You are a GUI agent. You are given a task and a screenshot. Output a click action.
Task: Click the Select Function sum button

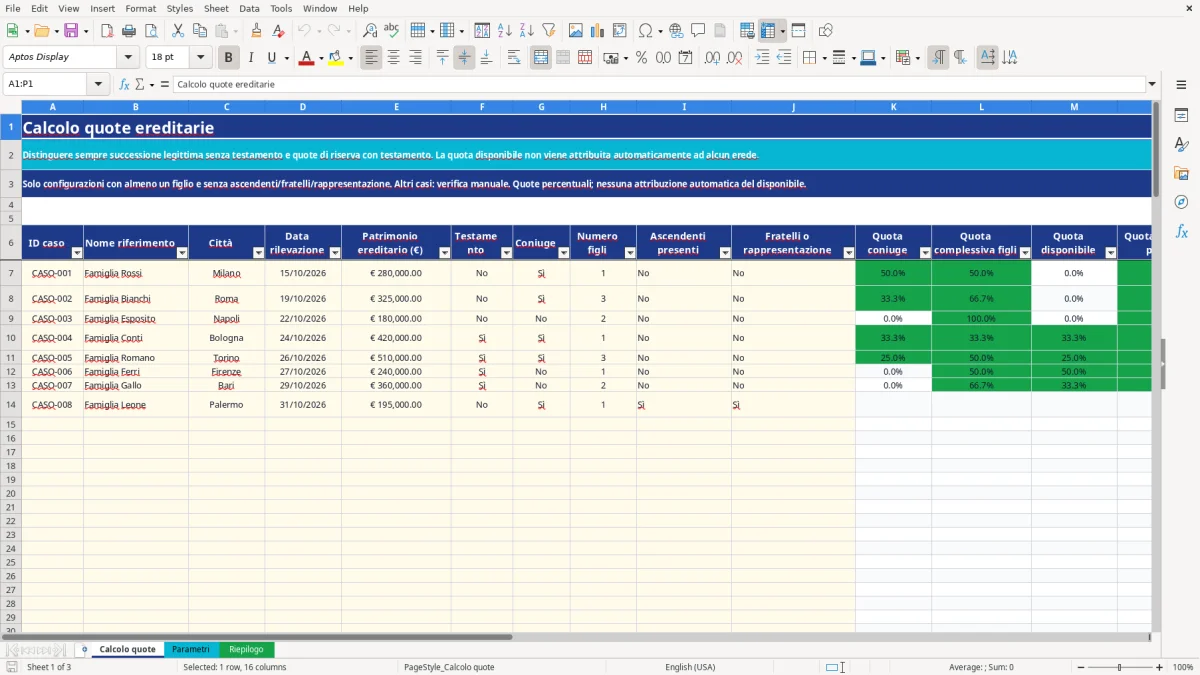pos(139,84)
